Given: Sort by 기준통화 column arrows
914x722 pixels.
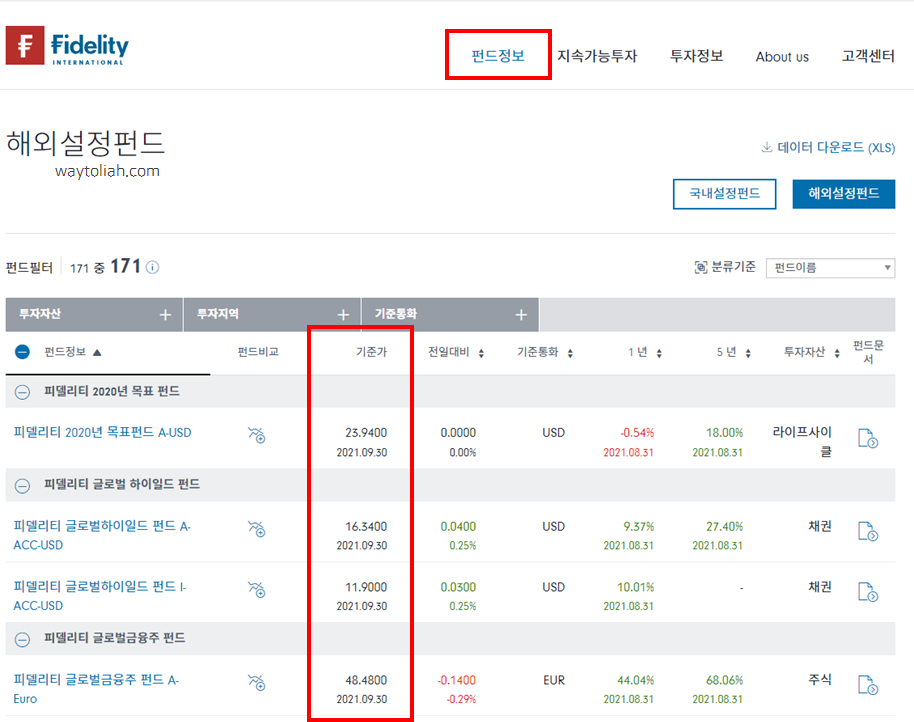Looking at the screenshot, I should 570,353.
